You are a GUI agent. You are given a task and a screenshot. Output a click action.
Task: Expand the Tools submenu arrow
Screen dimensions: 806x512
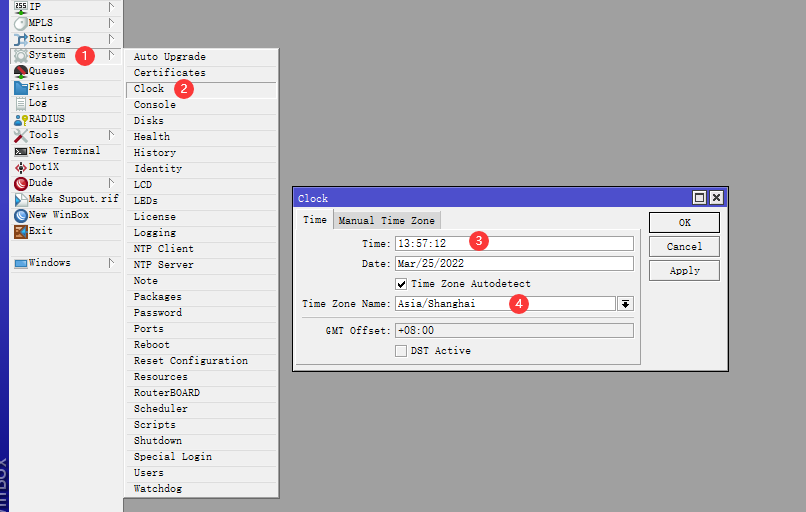tap(111, 135)
